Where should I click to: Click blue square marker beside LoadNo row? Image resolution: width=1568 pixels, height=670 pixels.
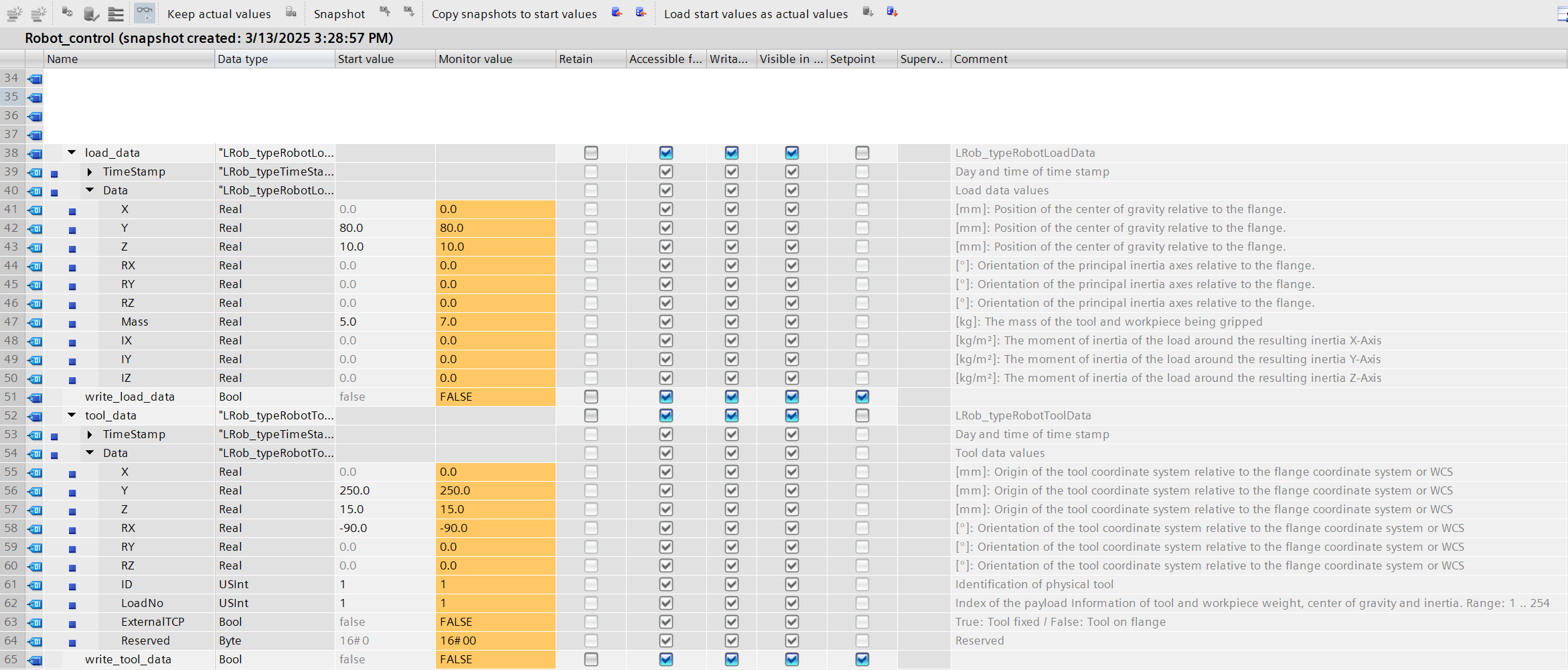pos(73,605)
